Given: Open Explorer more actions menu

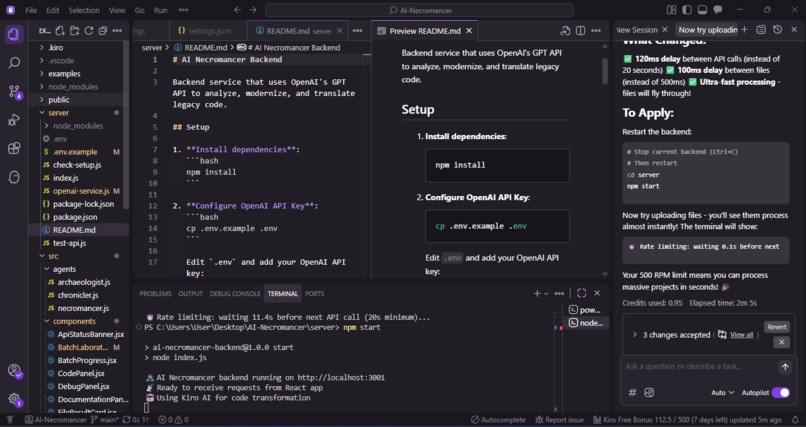Looking at the screenshot, I should 117,31.
